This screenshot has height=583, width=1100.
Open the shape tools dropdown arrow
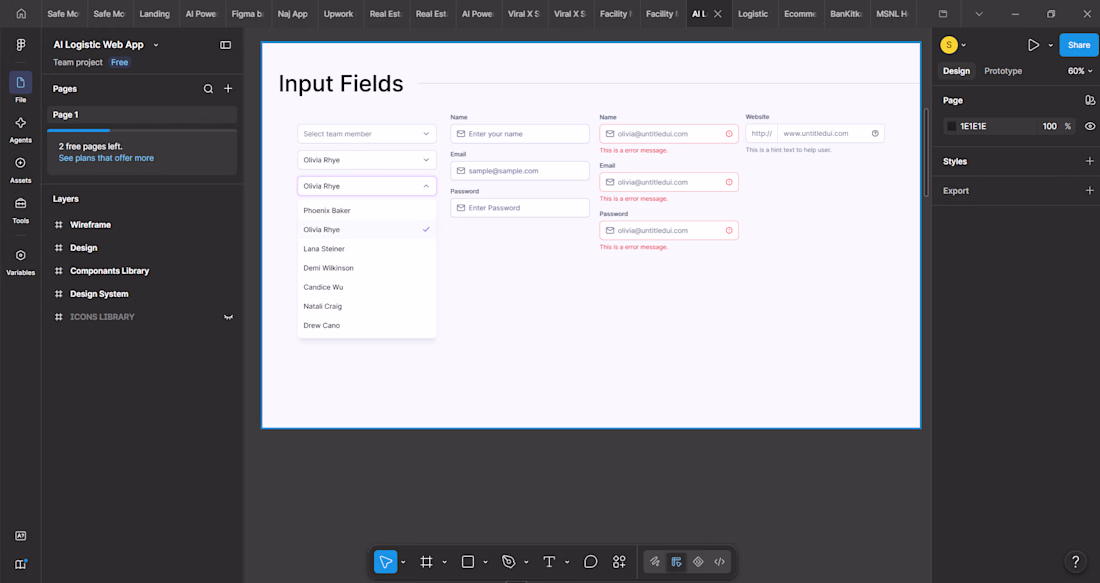485,562
